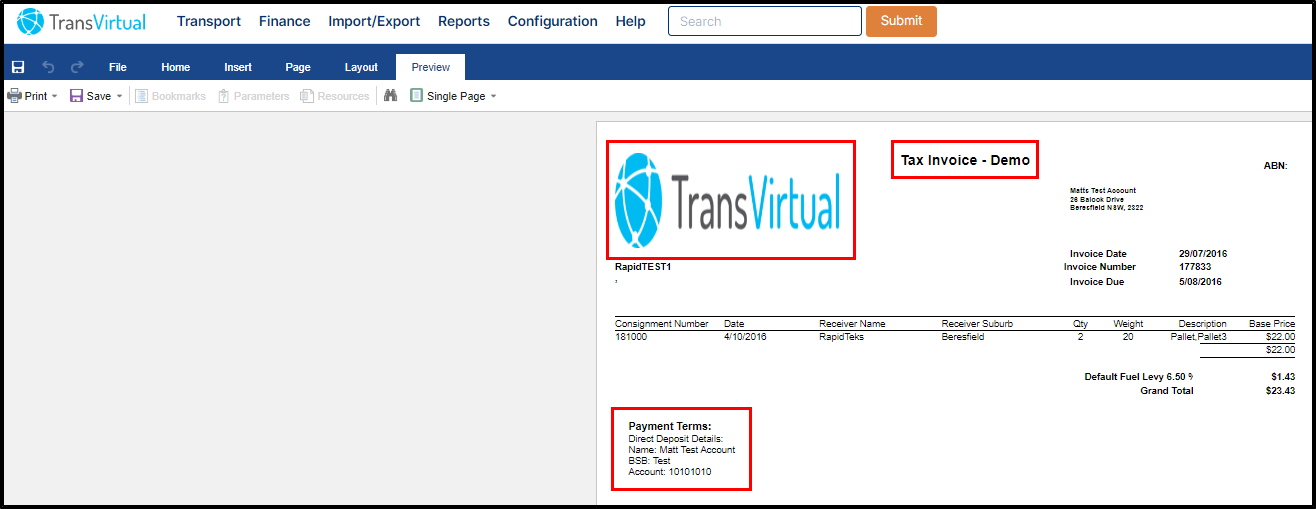Click the binoculars find icon
Image resolution: width=1316 pixels, height=509 pixels.
391,96
